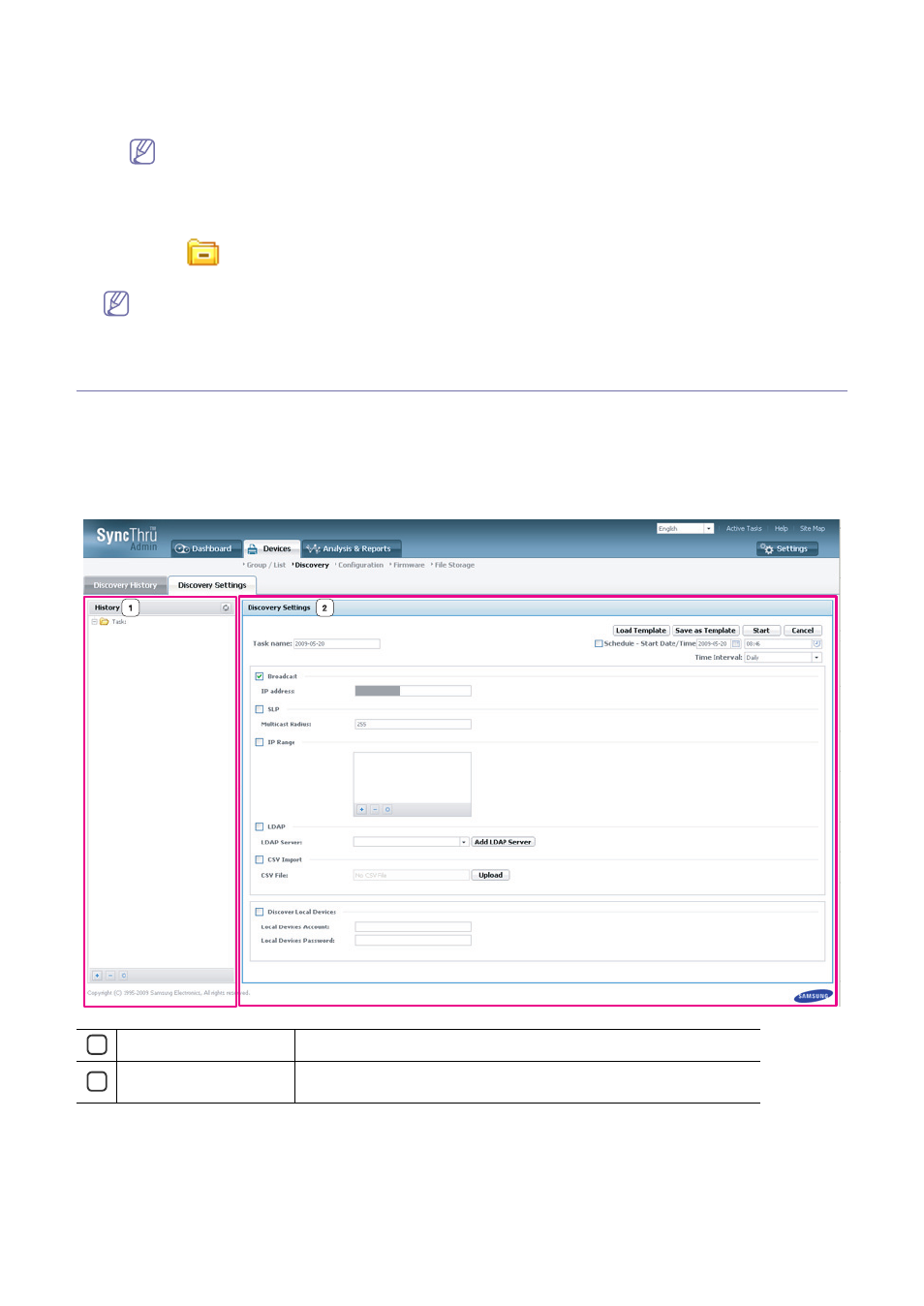Click the schedule start date field
This screenshot has height=1306, width=924.
pos(714,643)
